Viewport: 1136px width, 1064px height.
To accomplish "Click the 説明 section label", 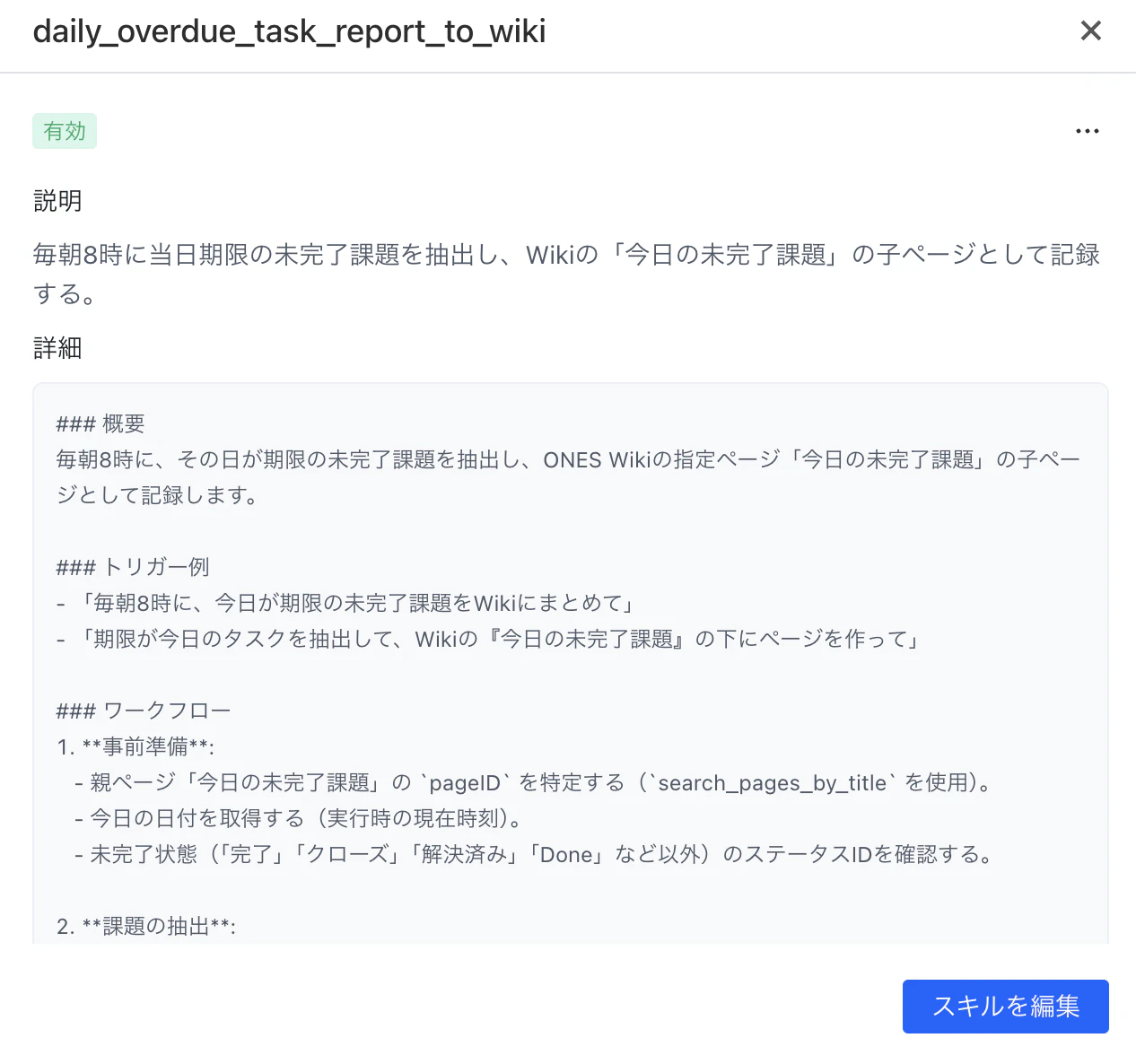I will (x=57, y=201).
